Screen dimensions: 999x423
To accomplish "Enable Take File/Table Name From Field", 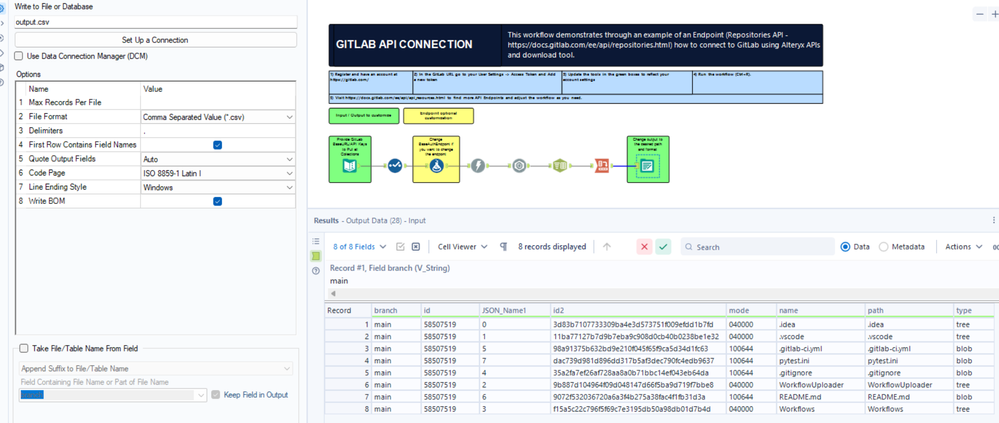I will click(x=24, y=348).
